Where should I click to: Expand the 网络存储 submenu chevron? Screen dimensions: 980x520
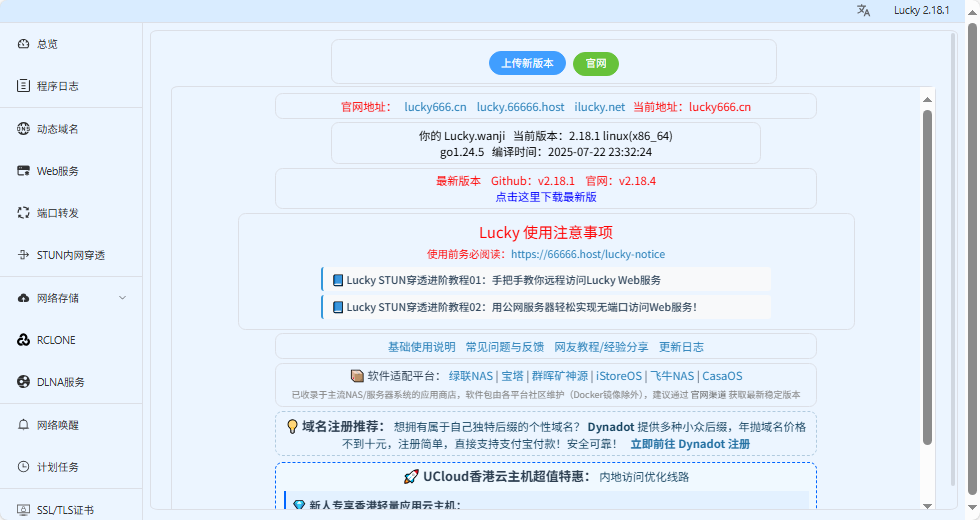coord(122,298)
